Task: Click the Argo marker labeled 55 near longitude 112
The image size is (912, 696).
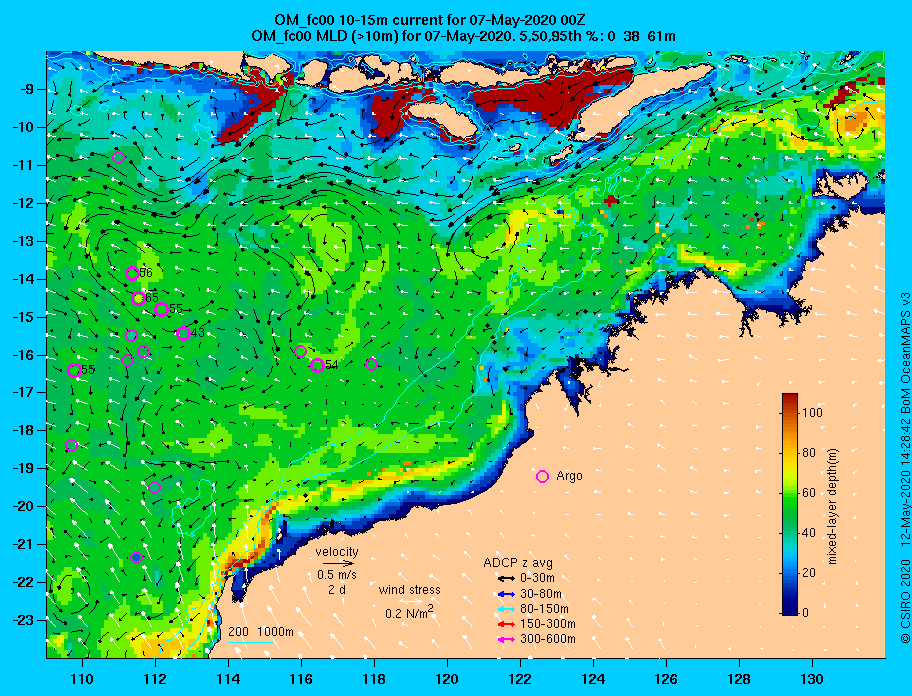Action: [162, 309]
